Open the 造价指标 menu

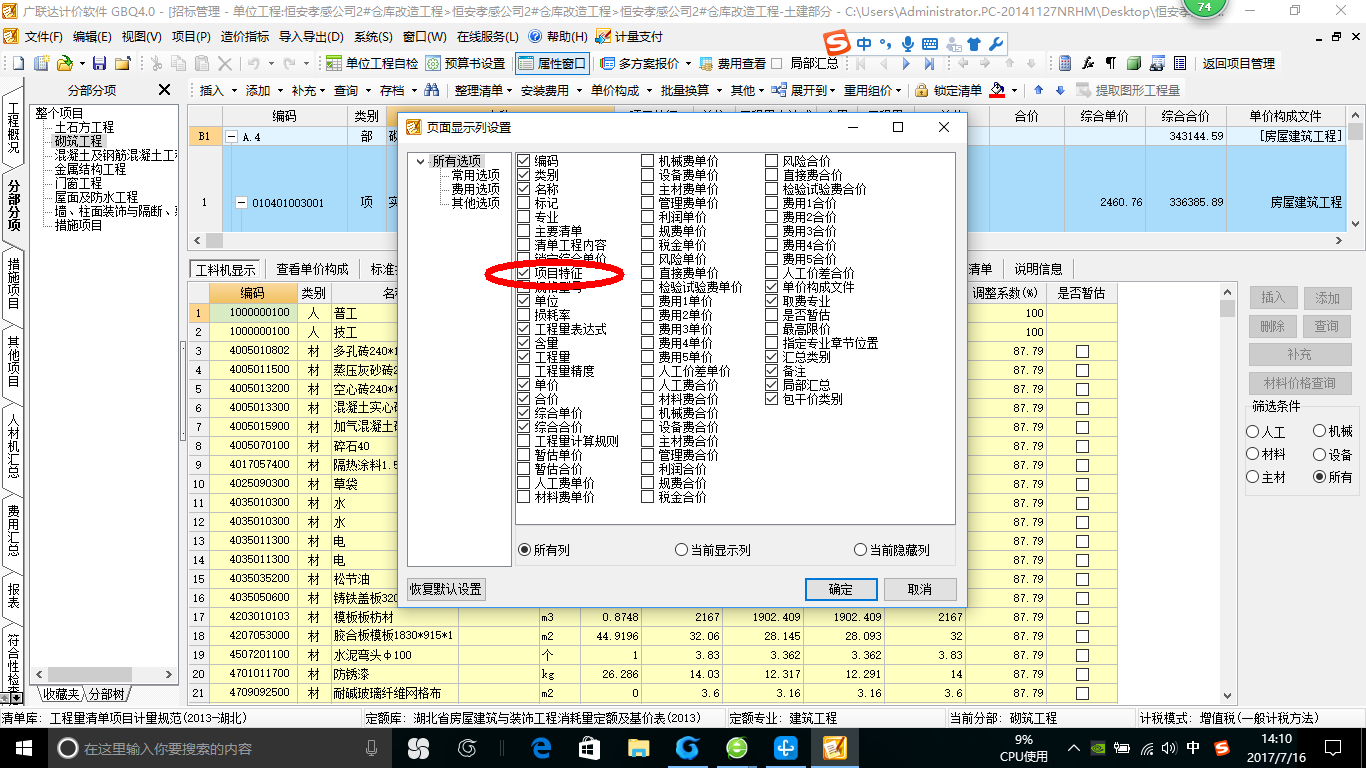point(245,36)
